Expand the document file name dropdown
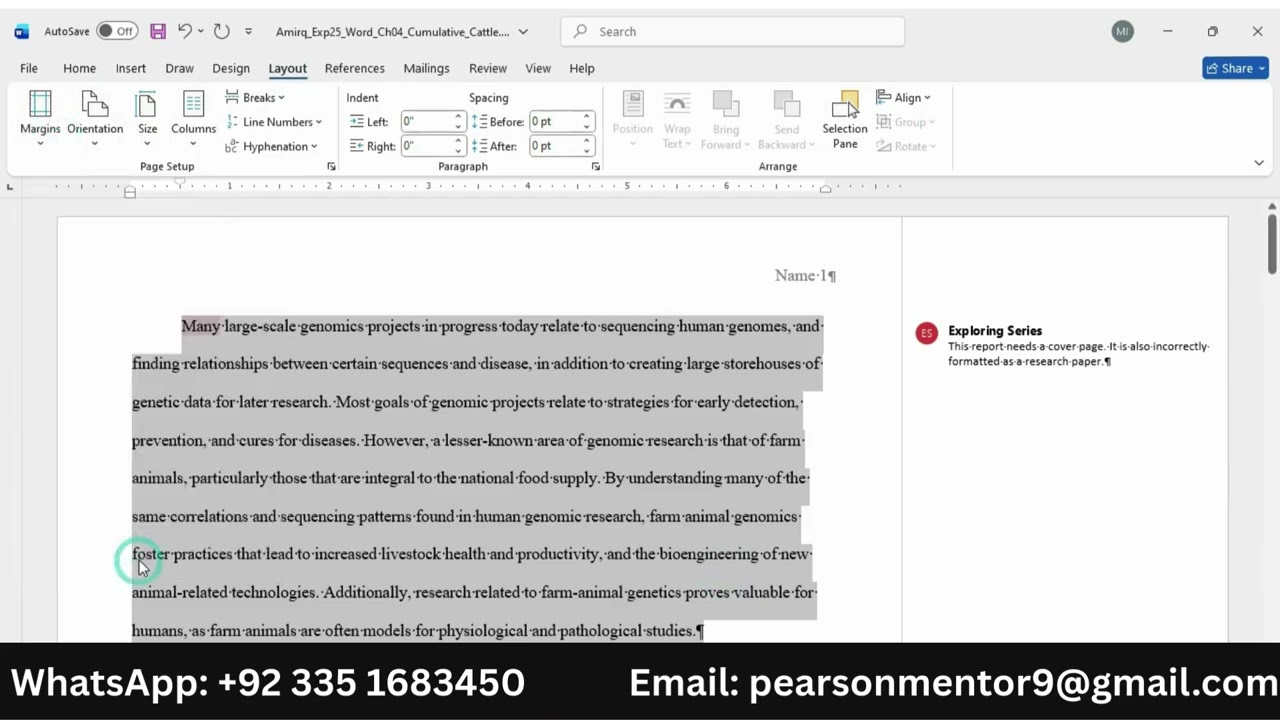This screenshot has height=720, width=1280. coord(523,32)
